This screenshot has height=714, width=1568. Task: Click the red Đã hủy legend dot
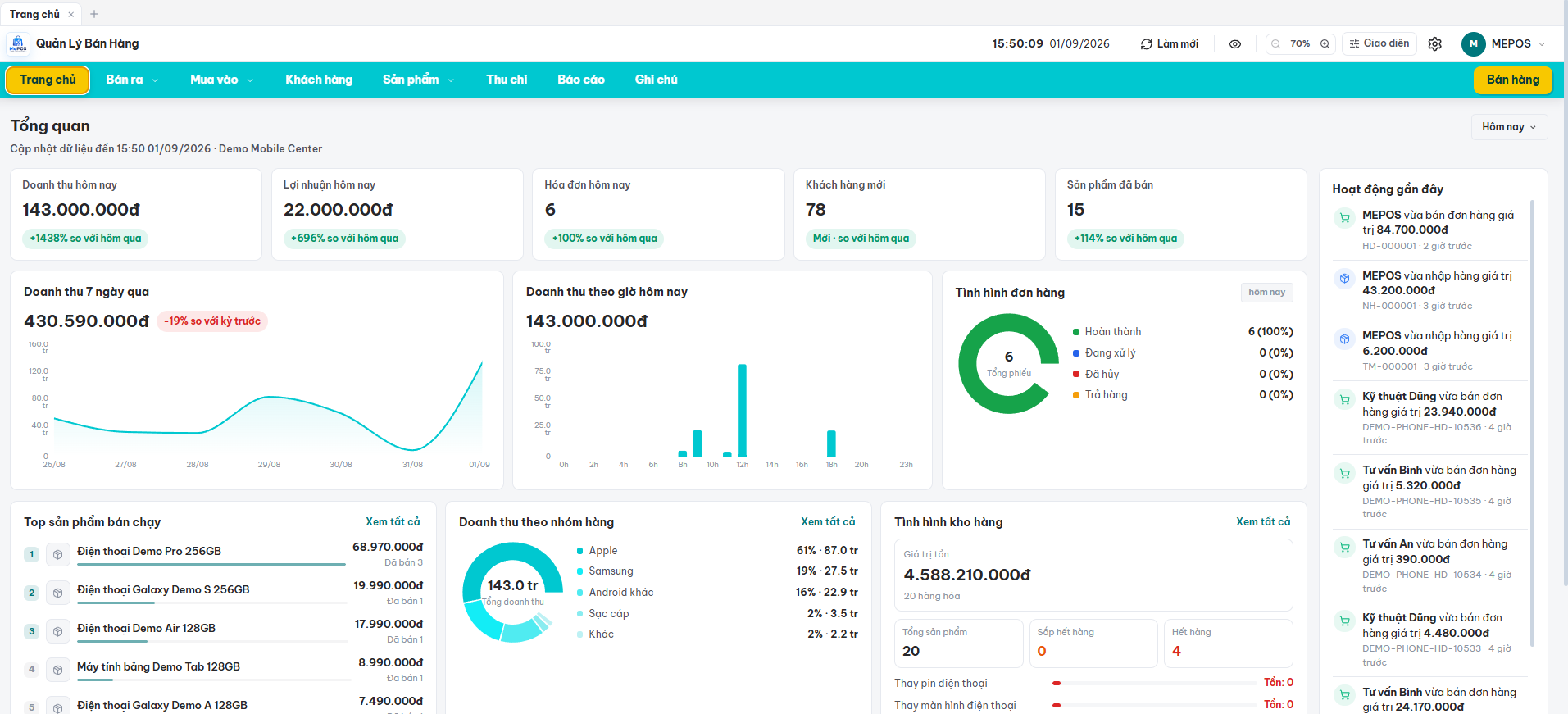[1076, 375]
